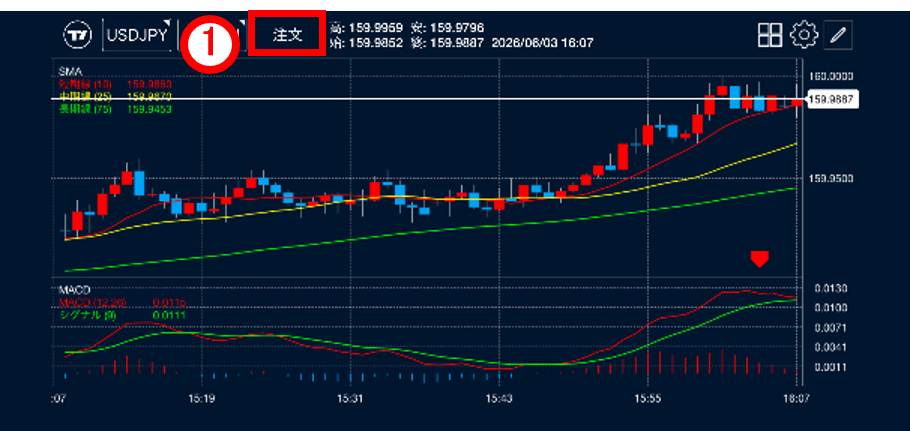This screenshot has width=910, height=431.
Task: Select the red short-term SMA (10) legend
Action: tap(115, 84)
